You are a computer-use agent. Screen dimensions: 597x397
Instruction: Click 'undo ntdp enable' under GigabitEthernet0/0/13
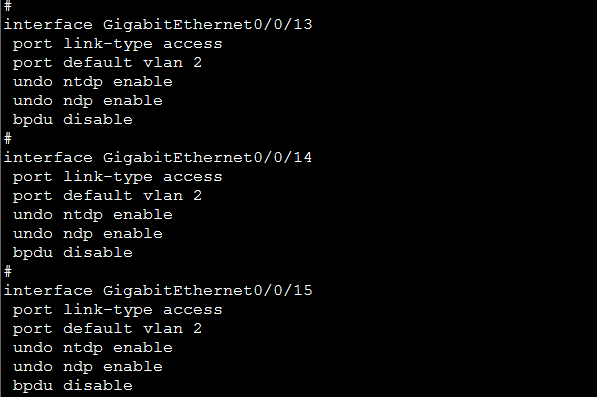(x=93, y=82)
